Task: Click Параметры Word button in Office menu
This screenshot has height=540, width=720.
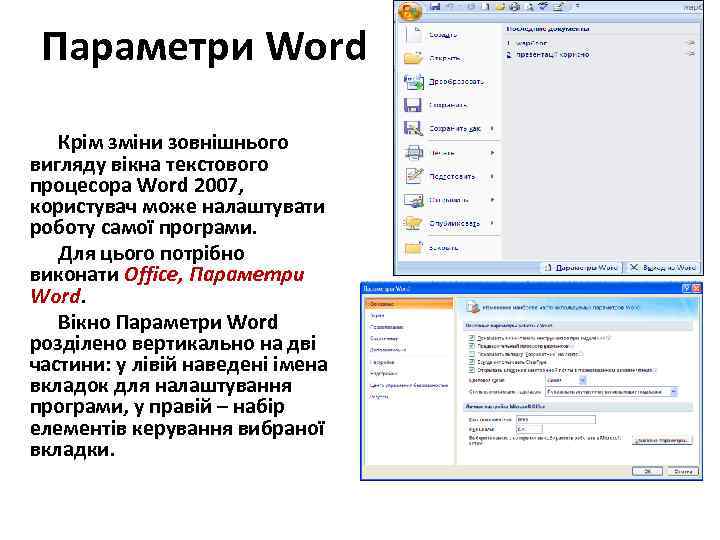Action: tap(581, 267)
